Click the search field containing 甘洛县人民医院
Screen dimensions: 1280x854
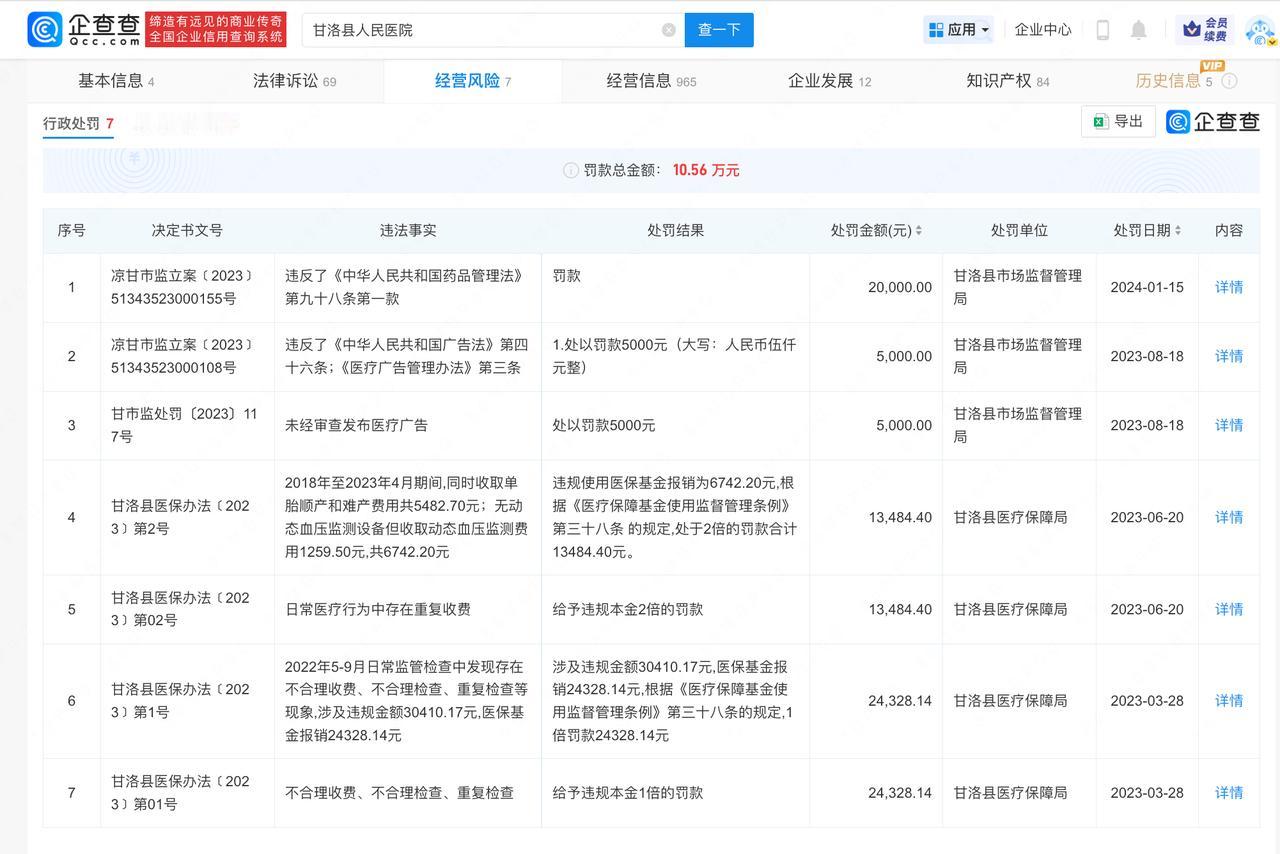point(480,30)
